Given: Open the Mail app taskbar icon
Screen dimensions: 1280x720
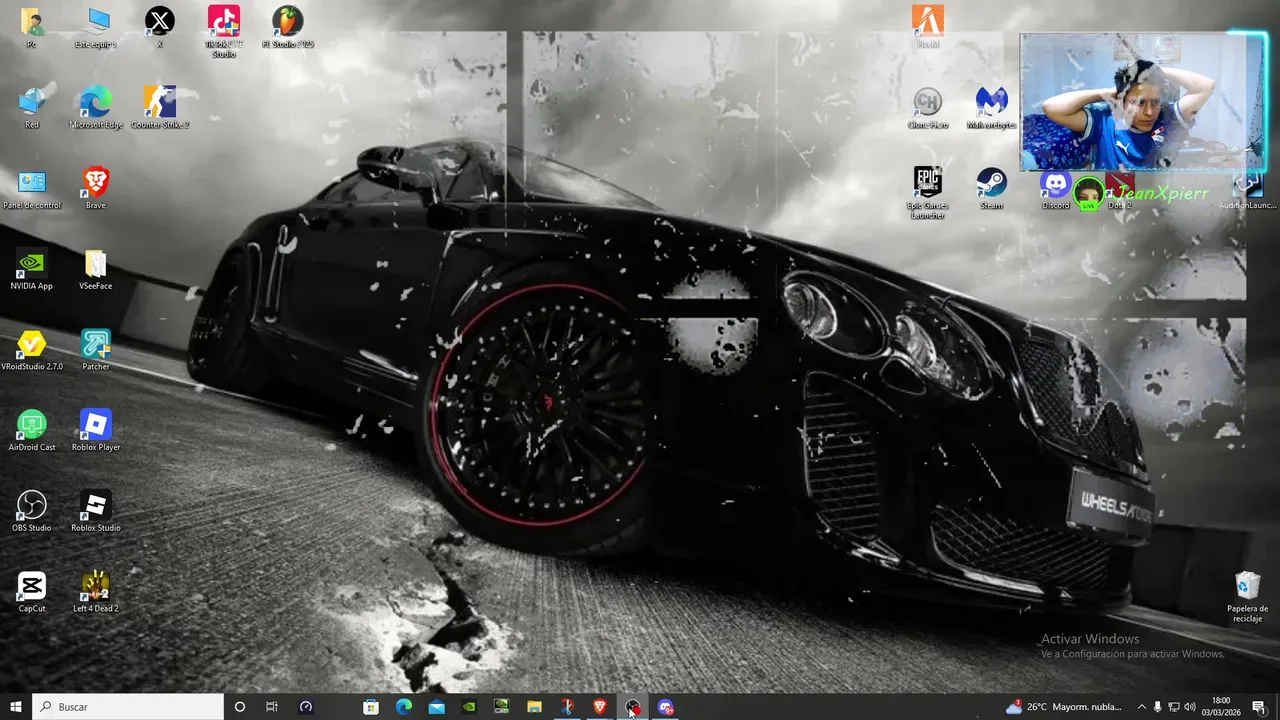Looking at the screenshot, I should click(437, 707).
